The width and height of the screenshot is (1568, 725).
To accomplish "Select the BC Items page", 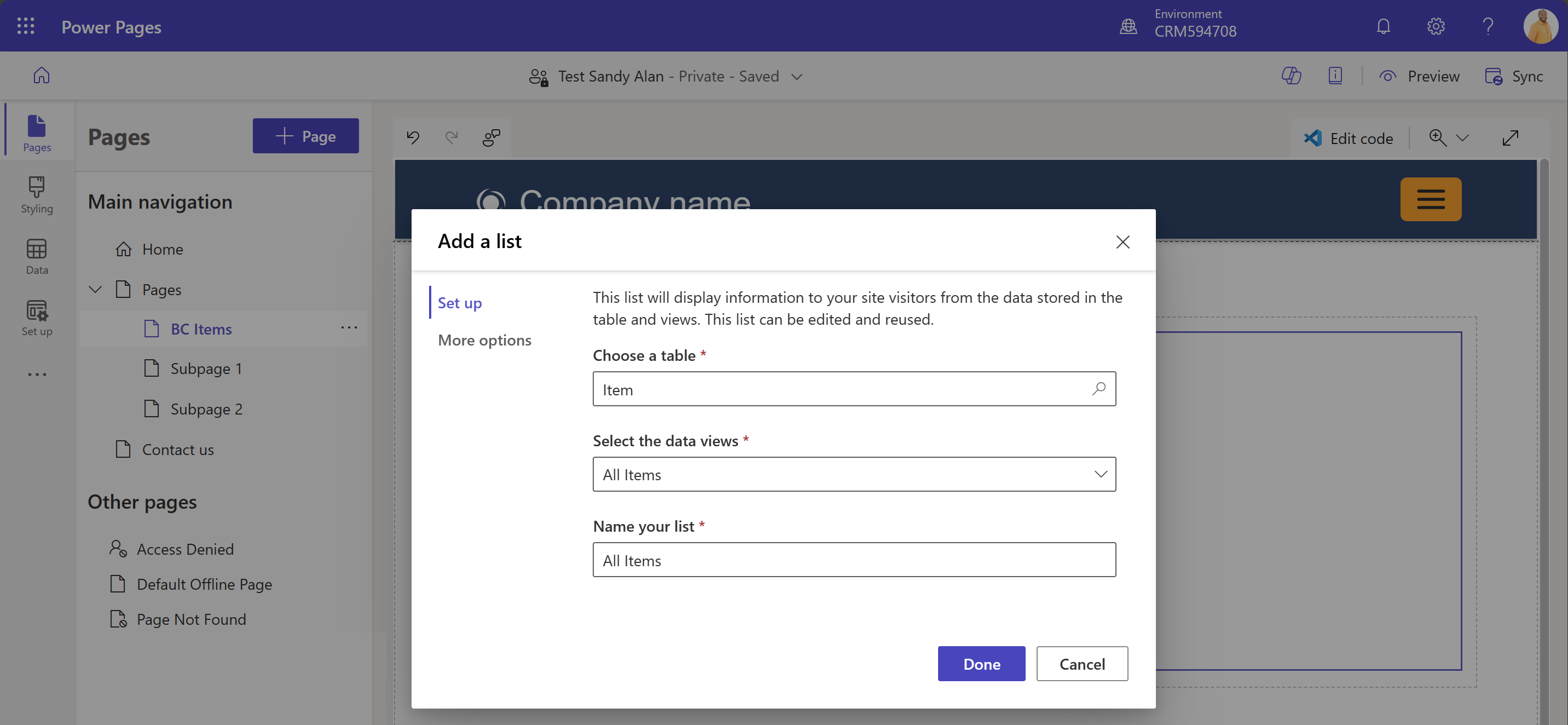I will pos(201,329).
